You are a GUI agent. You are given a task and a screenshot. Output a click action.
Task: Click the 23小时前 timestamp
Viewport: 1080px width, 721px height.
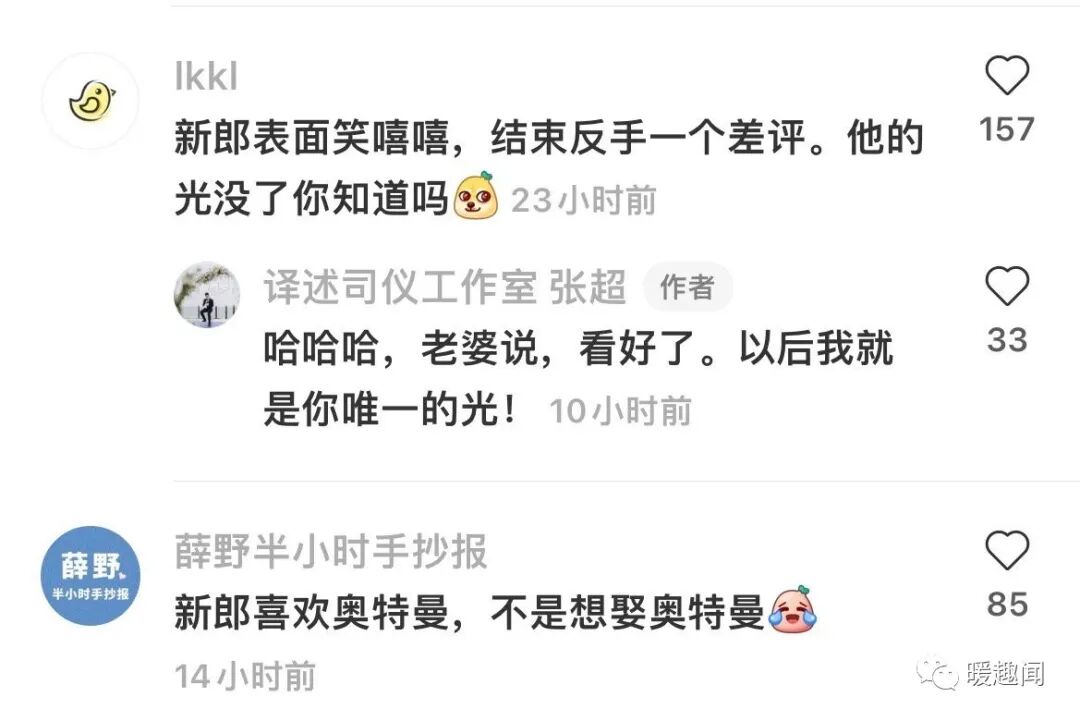click(583, 200)
